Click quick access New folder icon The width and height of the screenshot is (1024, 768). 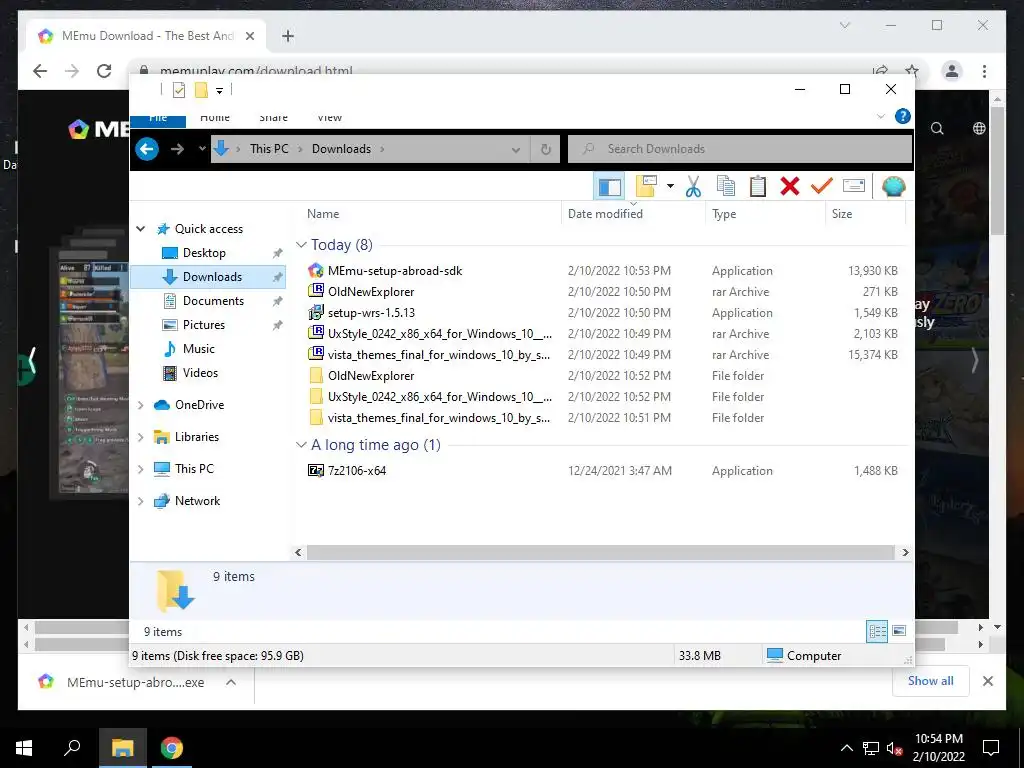(x=201, y=90)
